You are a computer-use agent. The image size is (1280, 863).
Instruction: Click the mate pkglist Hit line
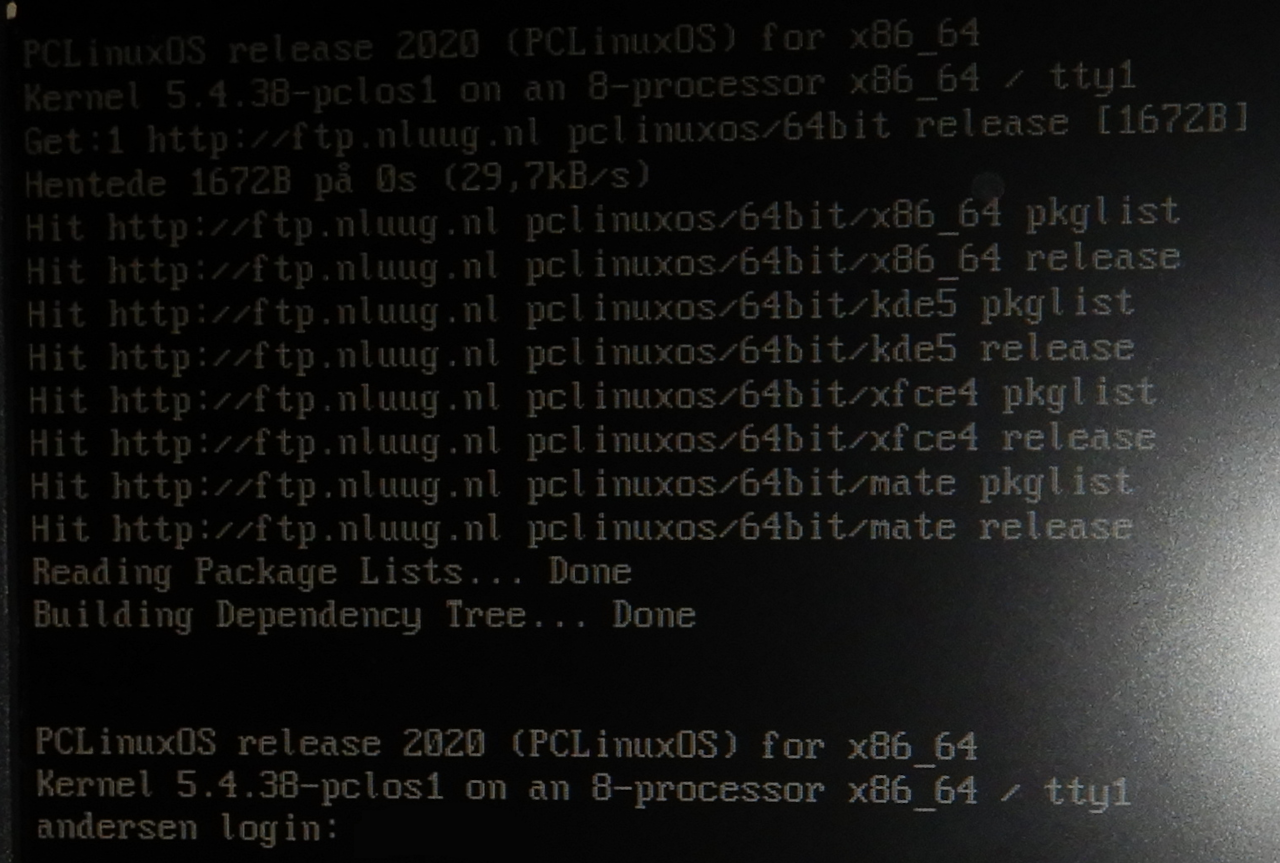coord(582,485)
